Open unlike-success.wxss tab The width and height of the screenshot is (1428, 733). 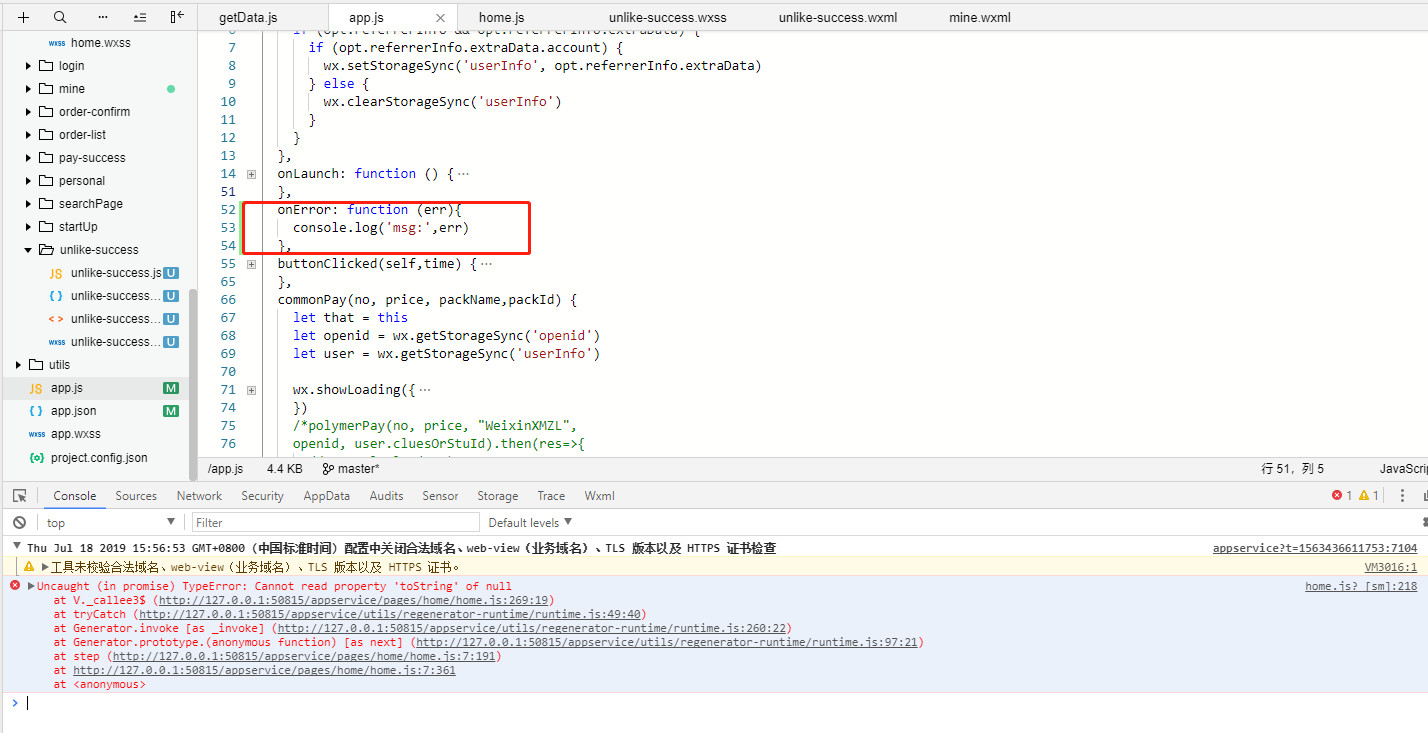667,17
